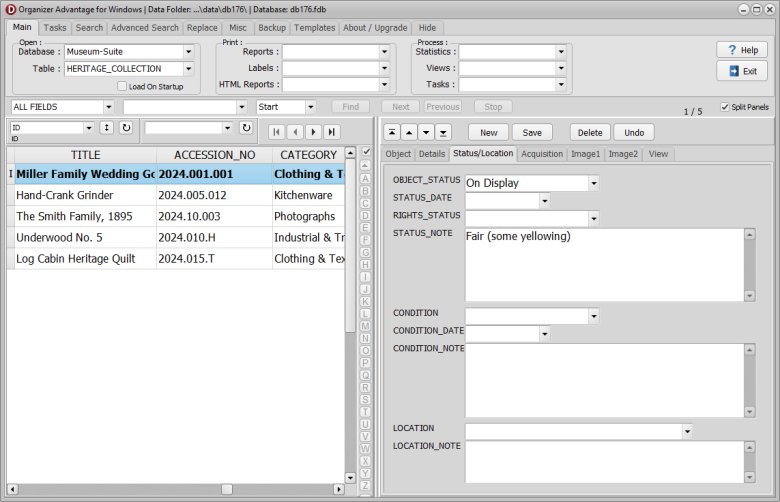Open the OBJECT_STATUS dropdown

593,183
